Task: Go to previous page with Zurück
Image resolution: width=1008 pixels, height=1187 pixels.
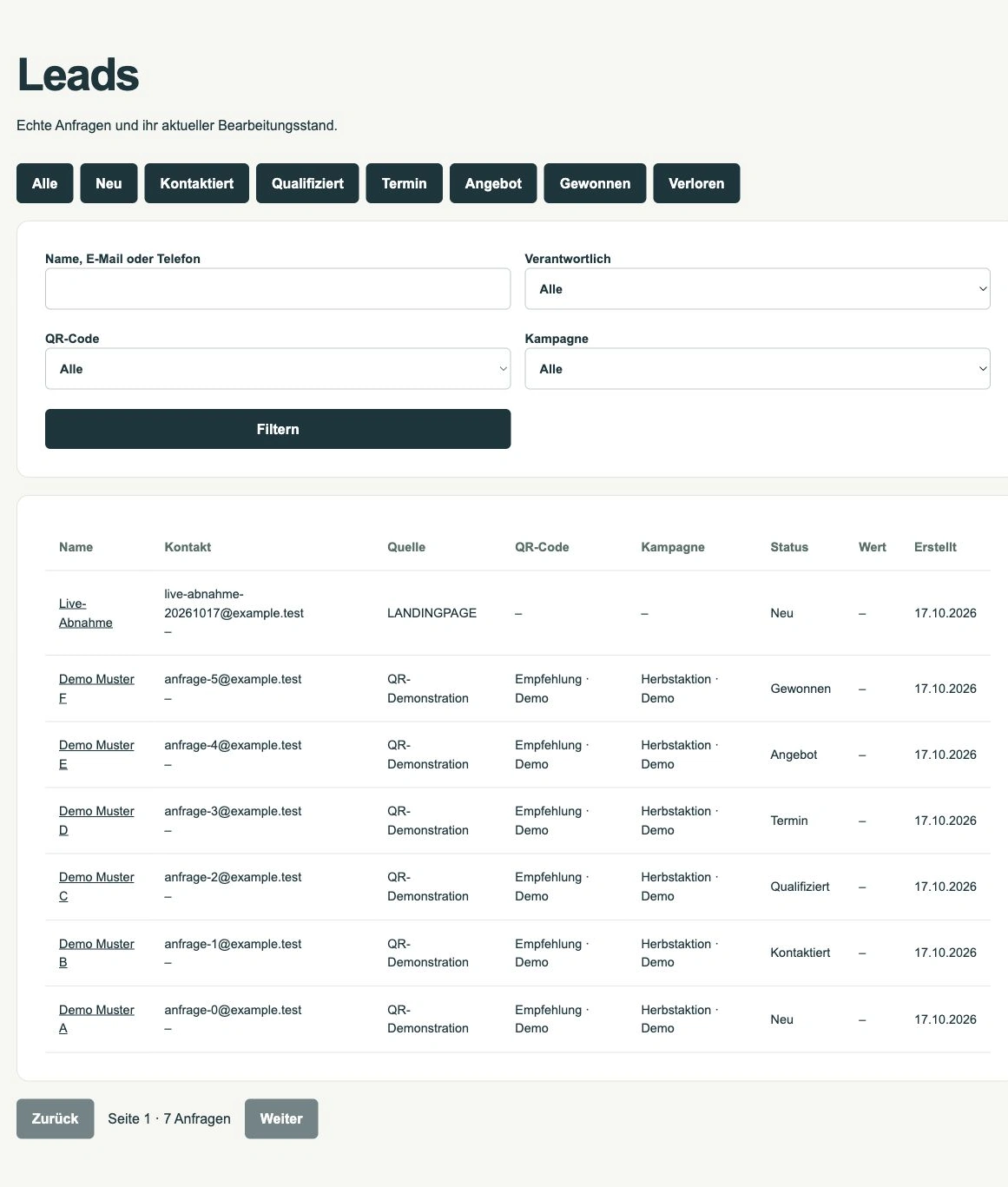Action: tap(55, 1118)
